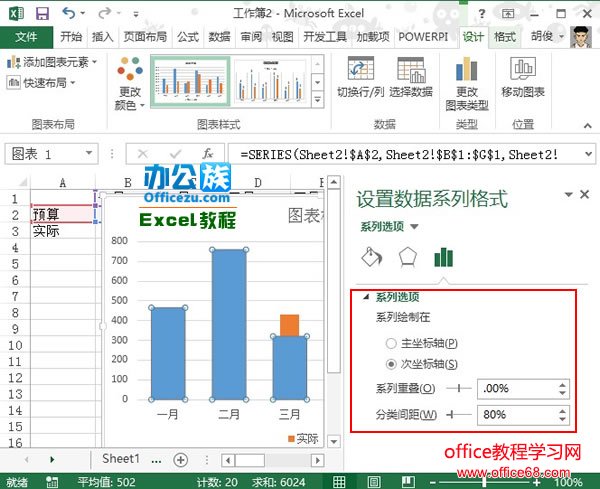Switch to the Formulas tab
Image resolution: width=600 pixels, height=489 pixels.
pyautogui.click(x=188, y=37)
